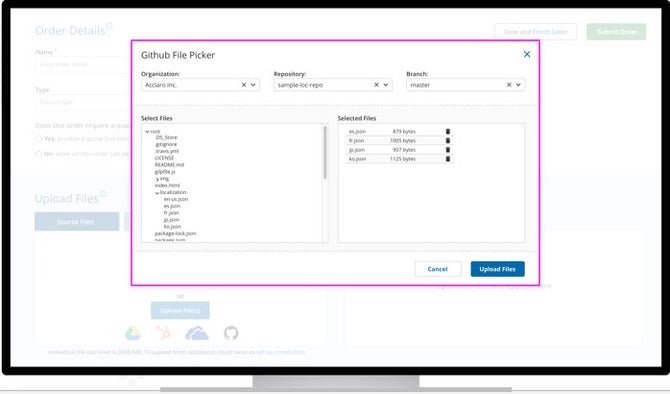Collapse the root tree node
Screen dimensions: 670x394
click(147, 132)
